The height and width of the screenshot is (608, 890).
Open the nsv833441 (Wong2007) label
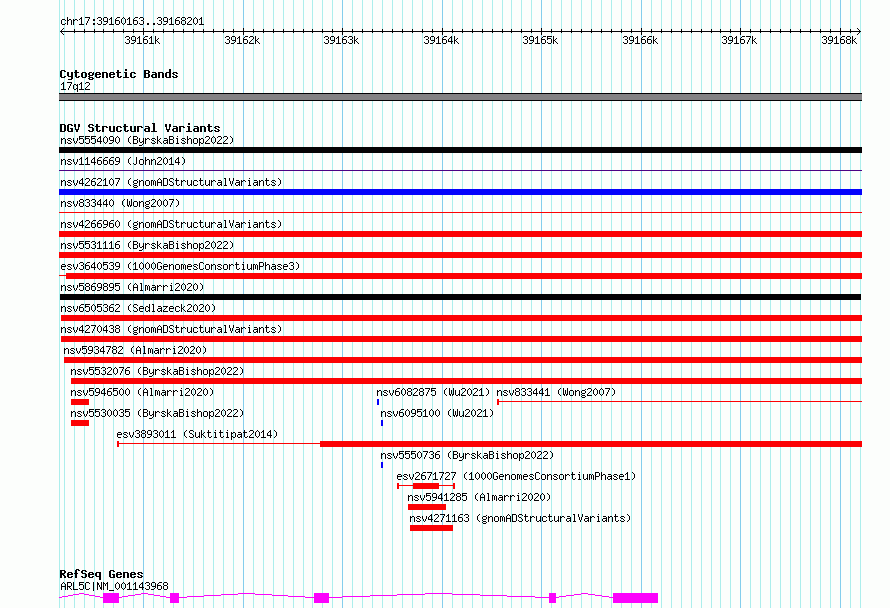click(x=556, y=392)
